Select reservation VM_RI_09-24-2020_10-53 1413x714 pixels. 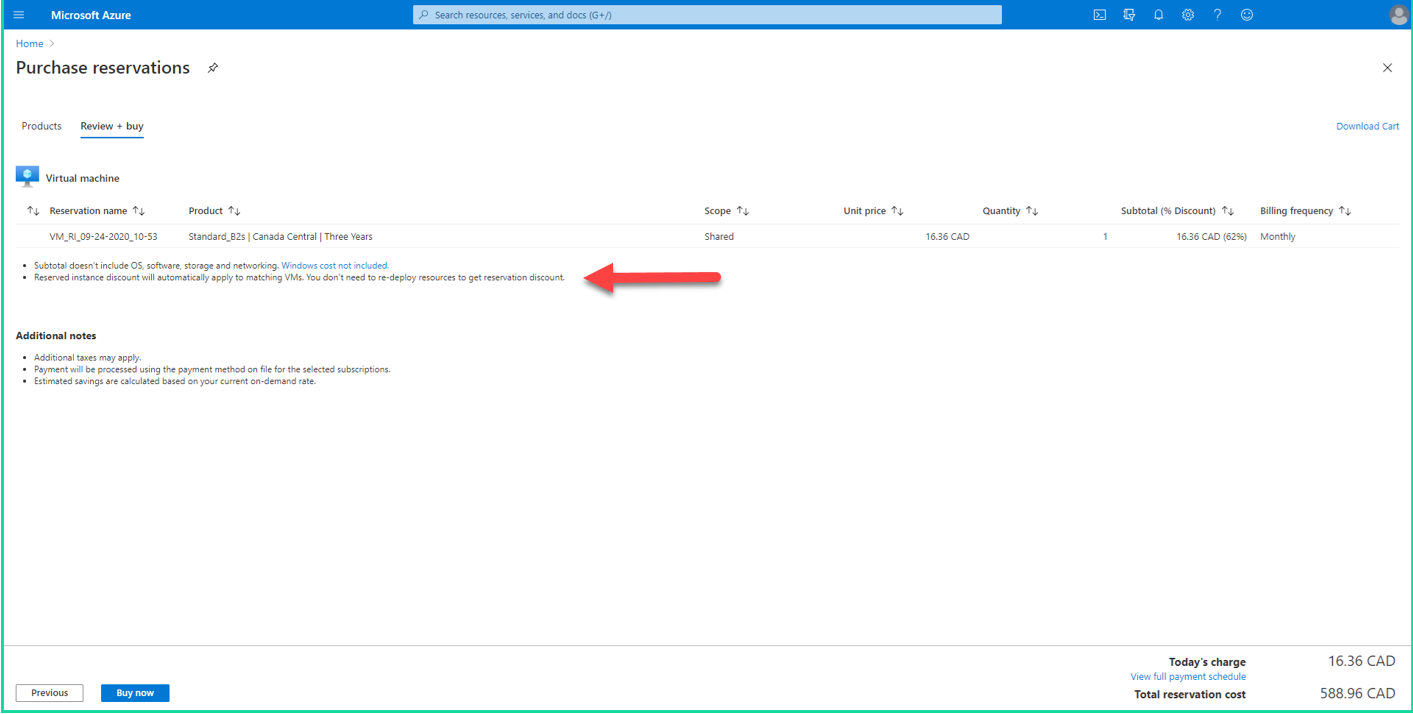[x=103, y=237]
